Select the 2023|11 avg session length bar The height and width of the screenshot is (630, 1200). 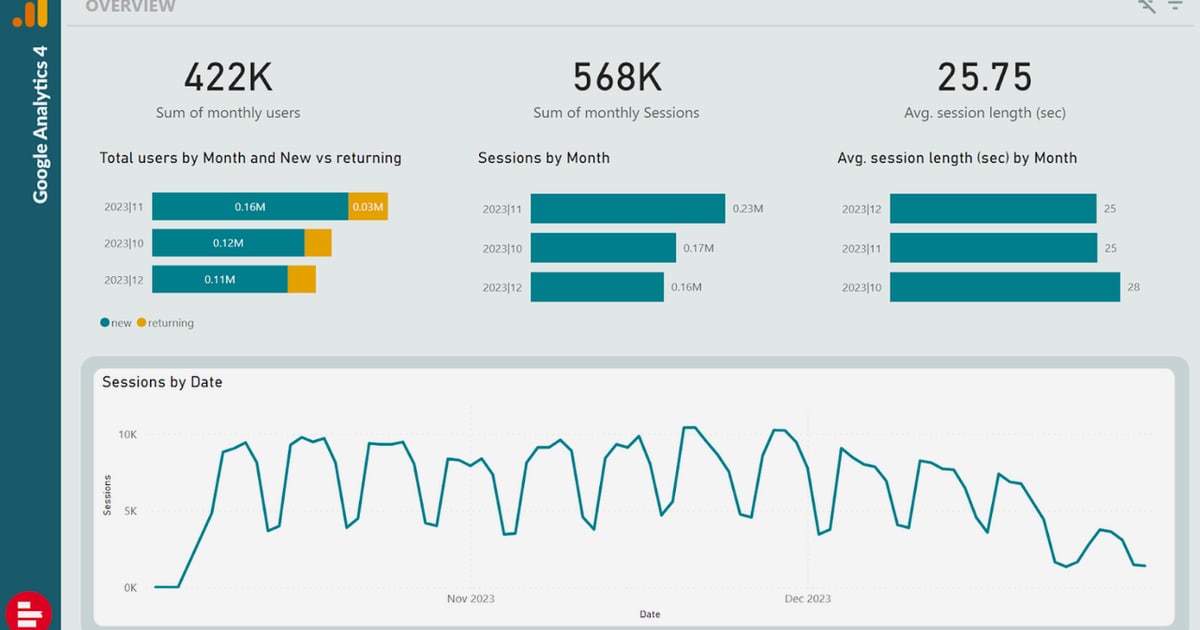pos(993,248)
